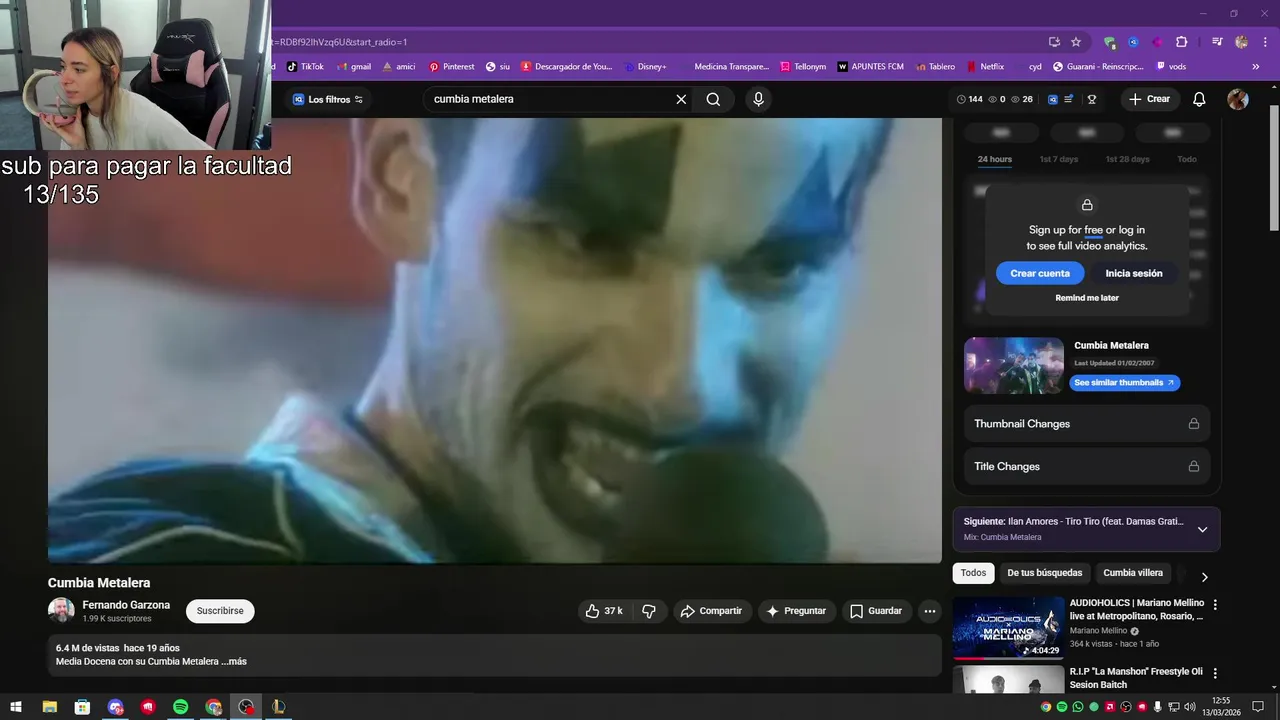Viewport: 1280px width, 720px height.
Task: Click the 'Inicia sesión' button
Action: (1134, 273)
